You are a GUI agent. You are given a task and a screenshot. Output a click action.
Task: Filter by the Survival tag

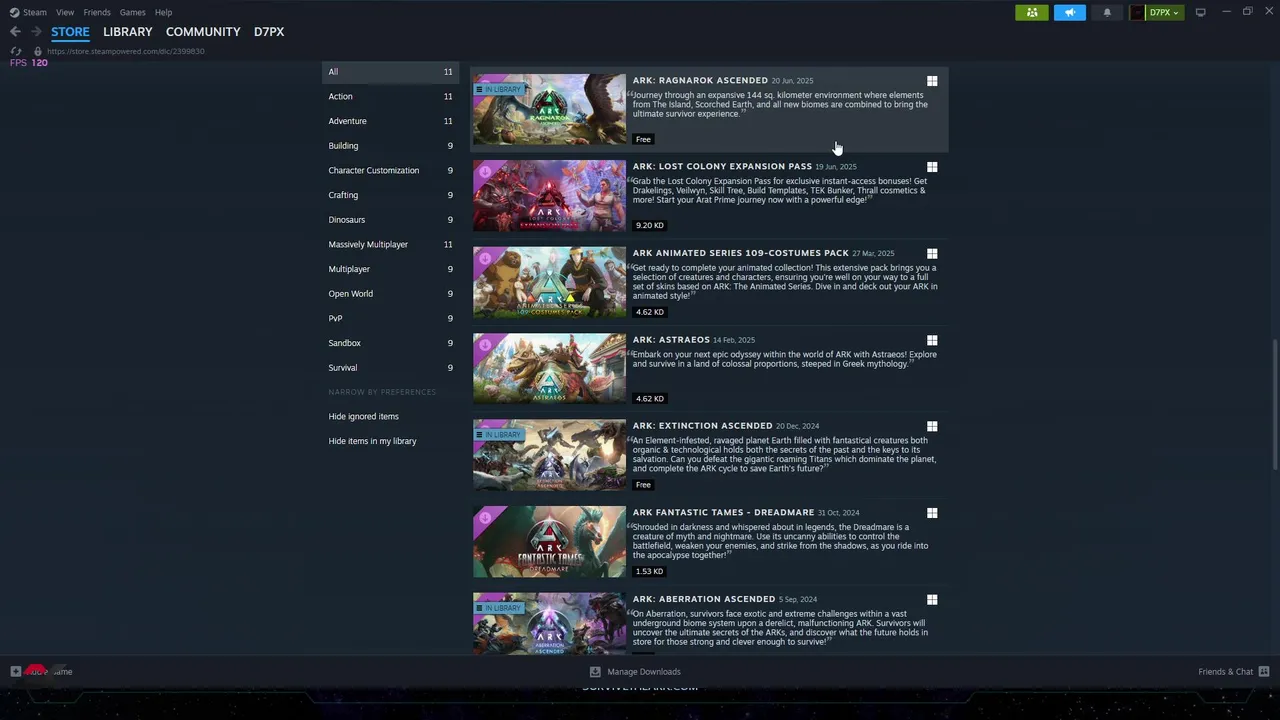coord(390,368)
